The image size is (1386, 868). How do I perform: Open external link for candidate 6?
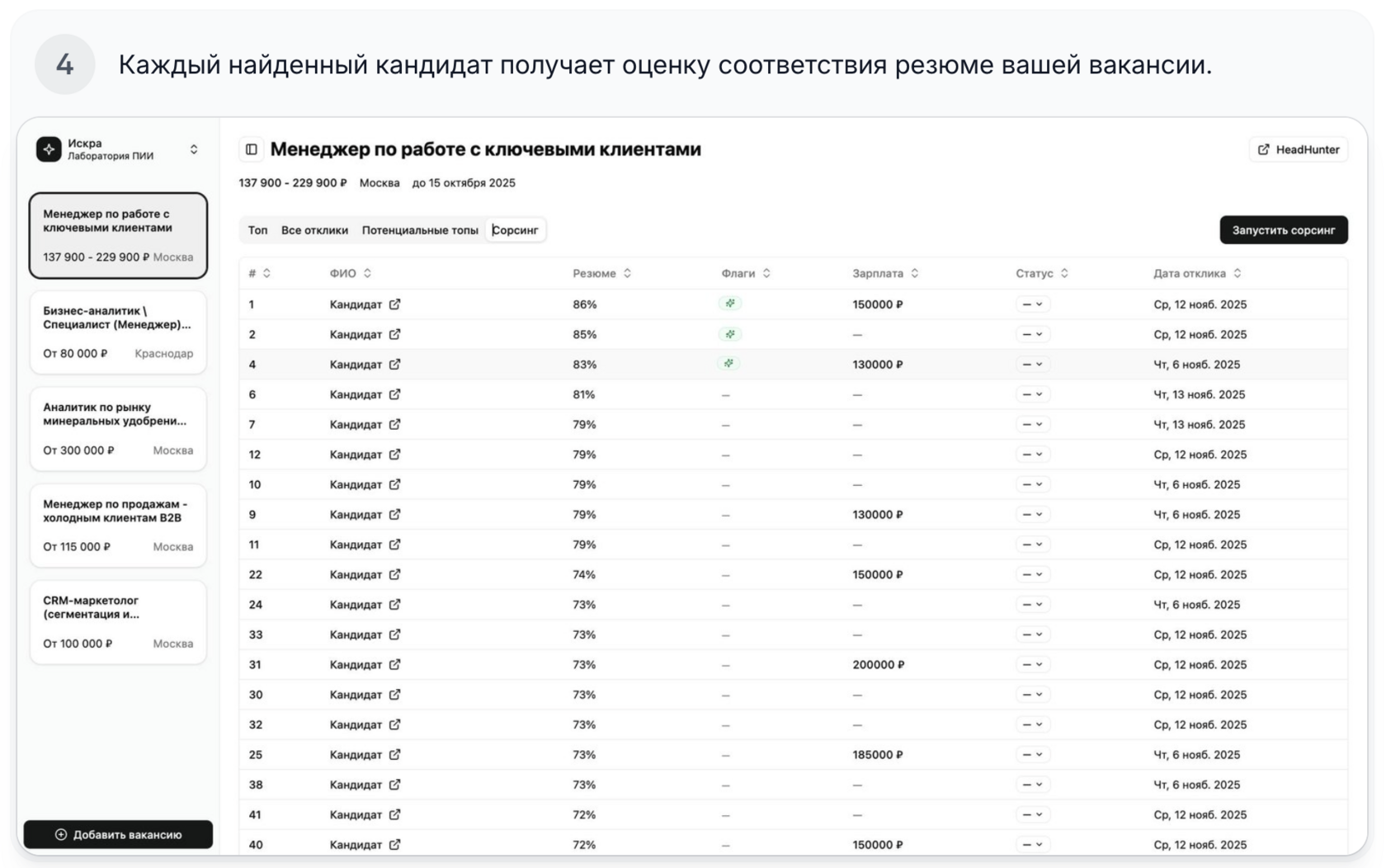(395, 394)
